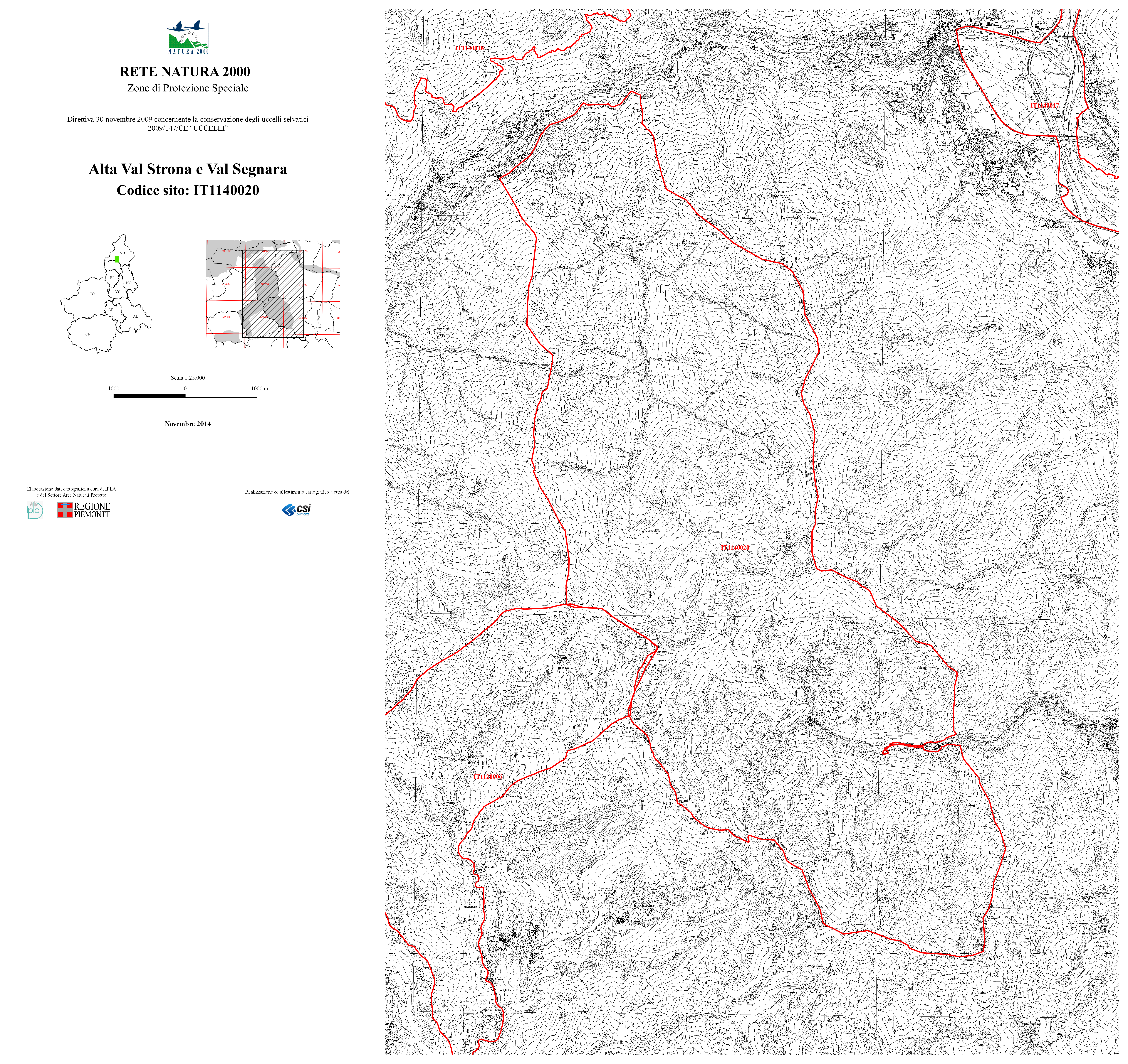Select the NO province label
The height and width of the screenshot is (1064, 1128).
coord(129,283)
